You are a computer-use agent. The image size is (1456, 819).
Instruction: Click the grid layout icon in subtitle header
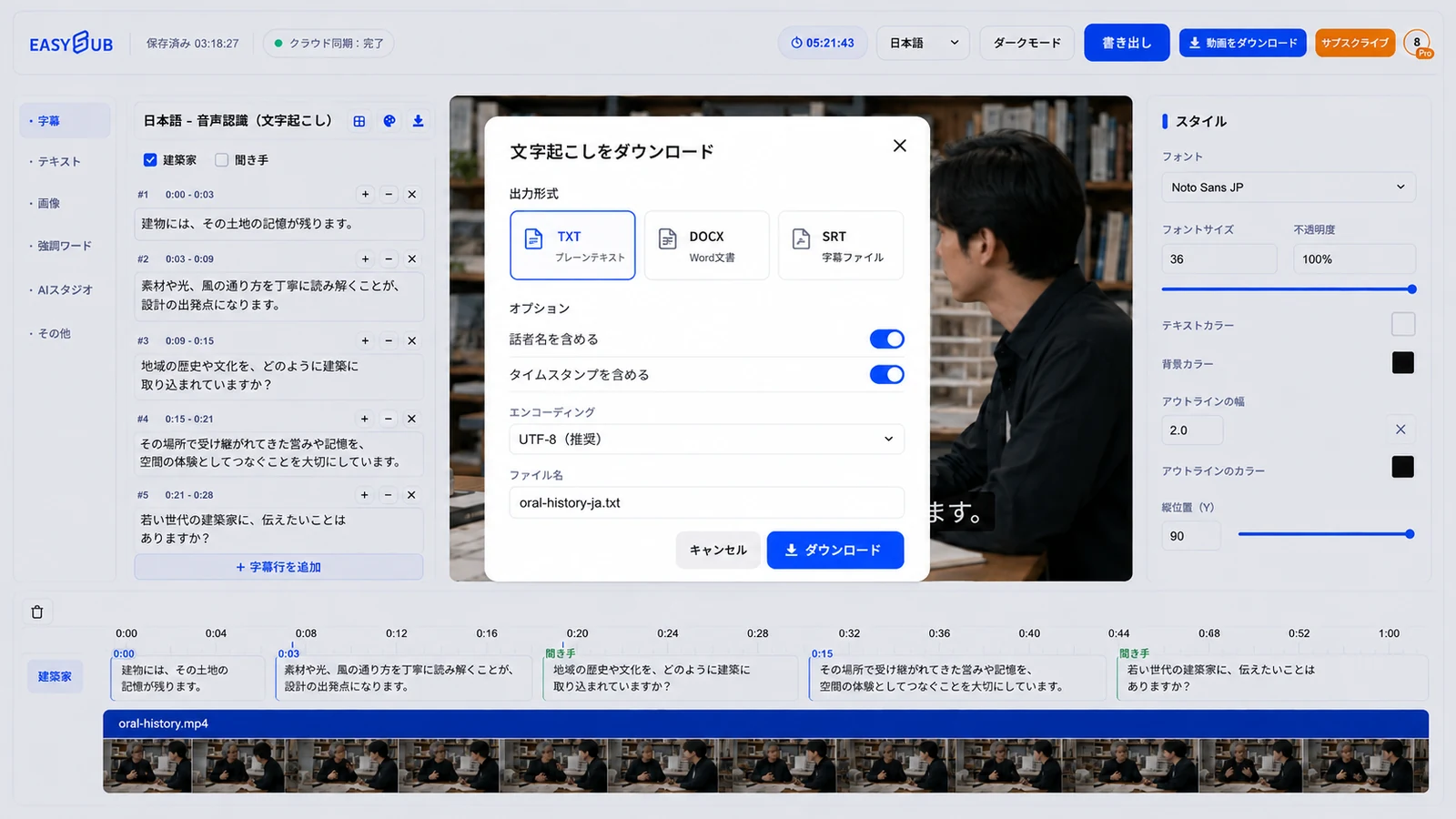coord(359,121)
